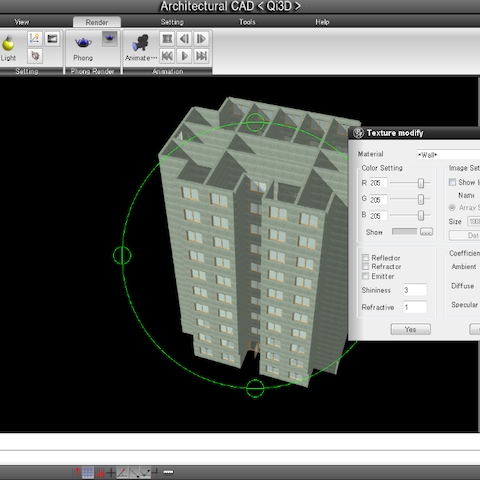
Task: Confirm with the Yes button
Action: point(410,329)
